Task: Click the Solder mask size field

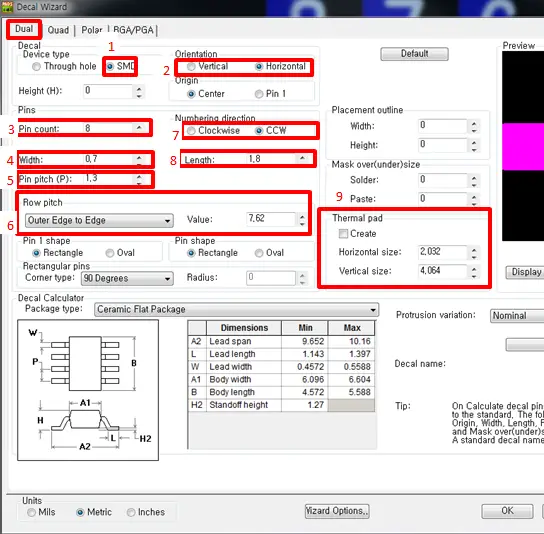Action: click(x=443, y=180)
